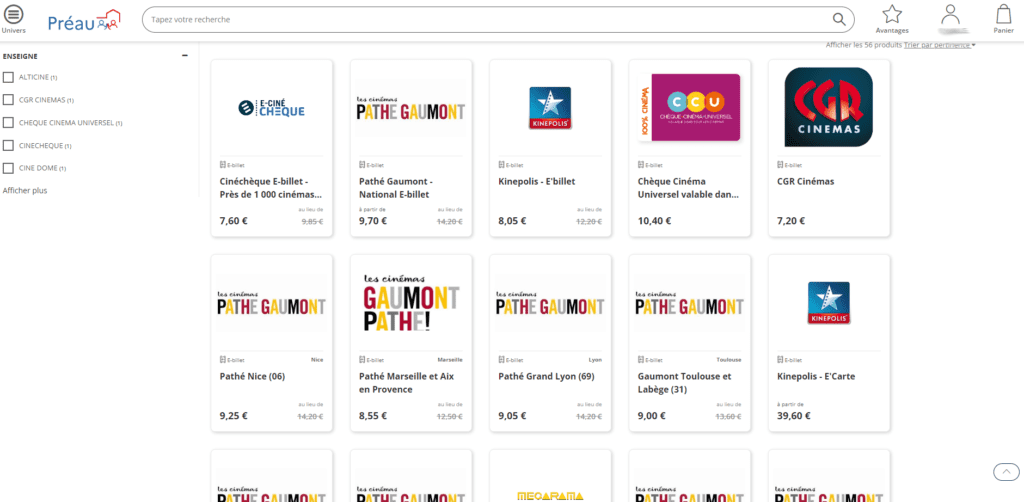Click the scroll-to-top arrow button
1024x502 pixels.
click(1005, 471)
